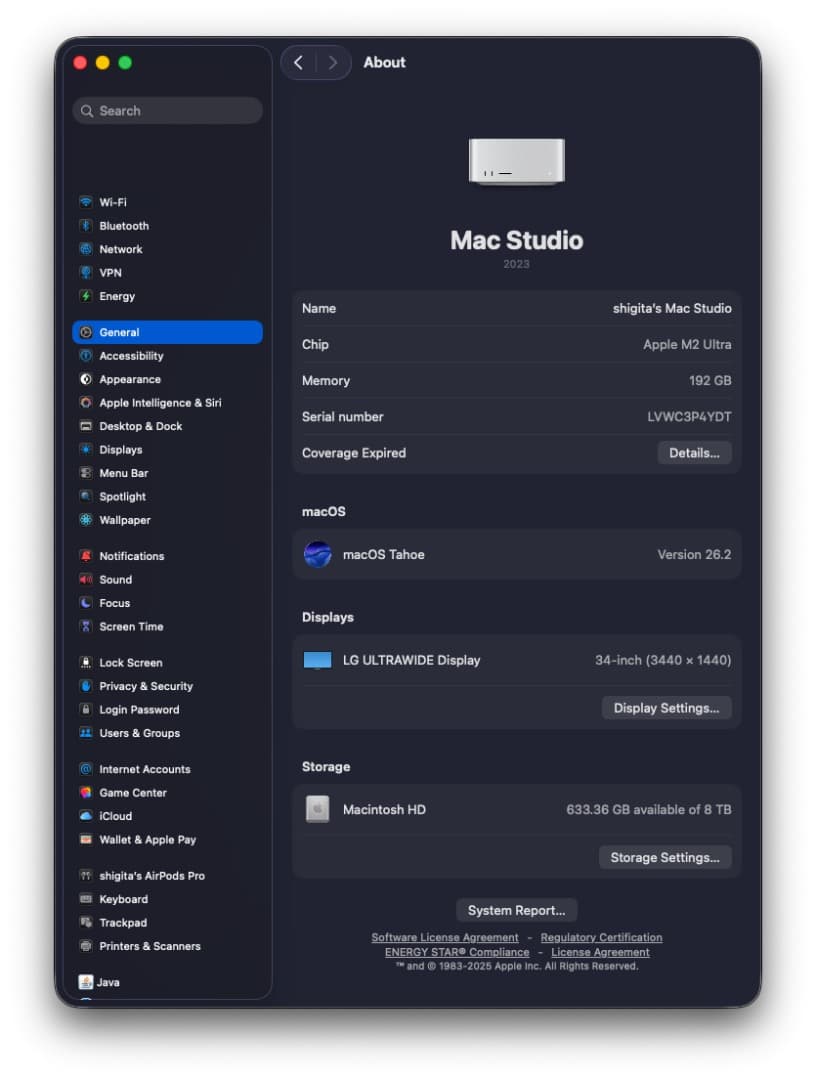Open the Displays pane in sidebar

point(120,450)
